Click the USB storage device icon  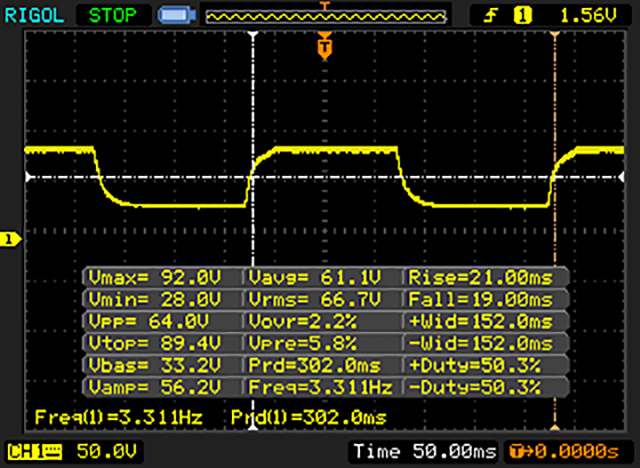pos(177,16)
